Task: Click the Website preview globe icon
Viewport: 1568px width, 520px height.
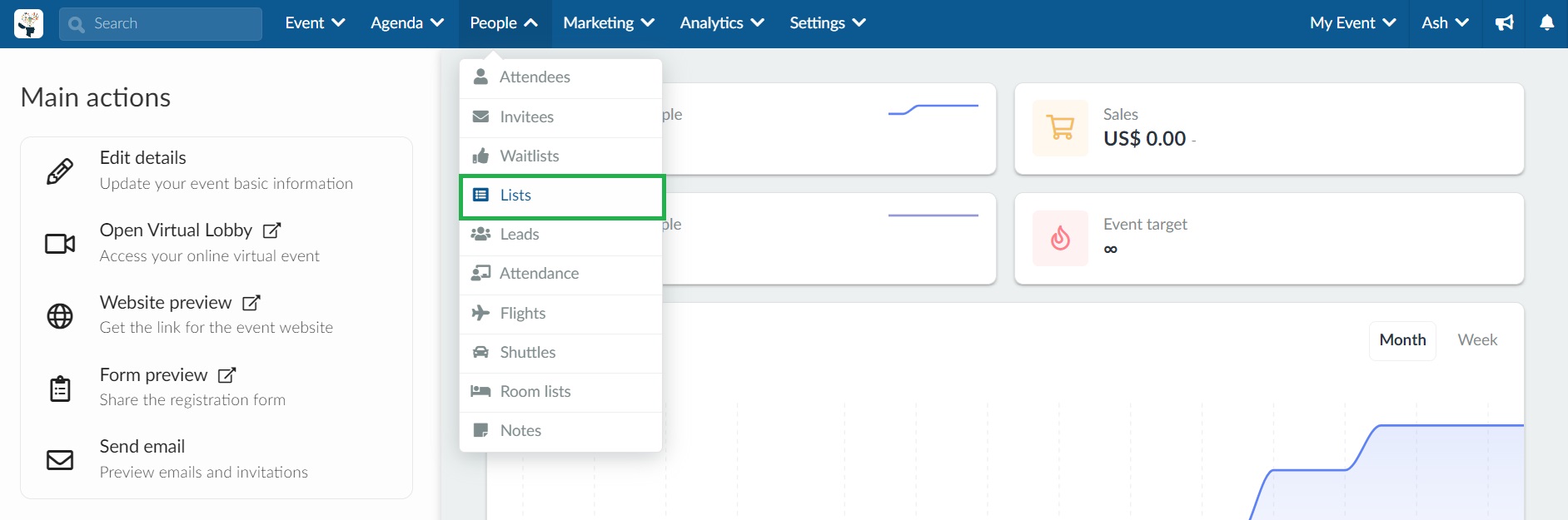Action: click(60, 315)
